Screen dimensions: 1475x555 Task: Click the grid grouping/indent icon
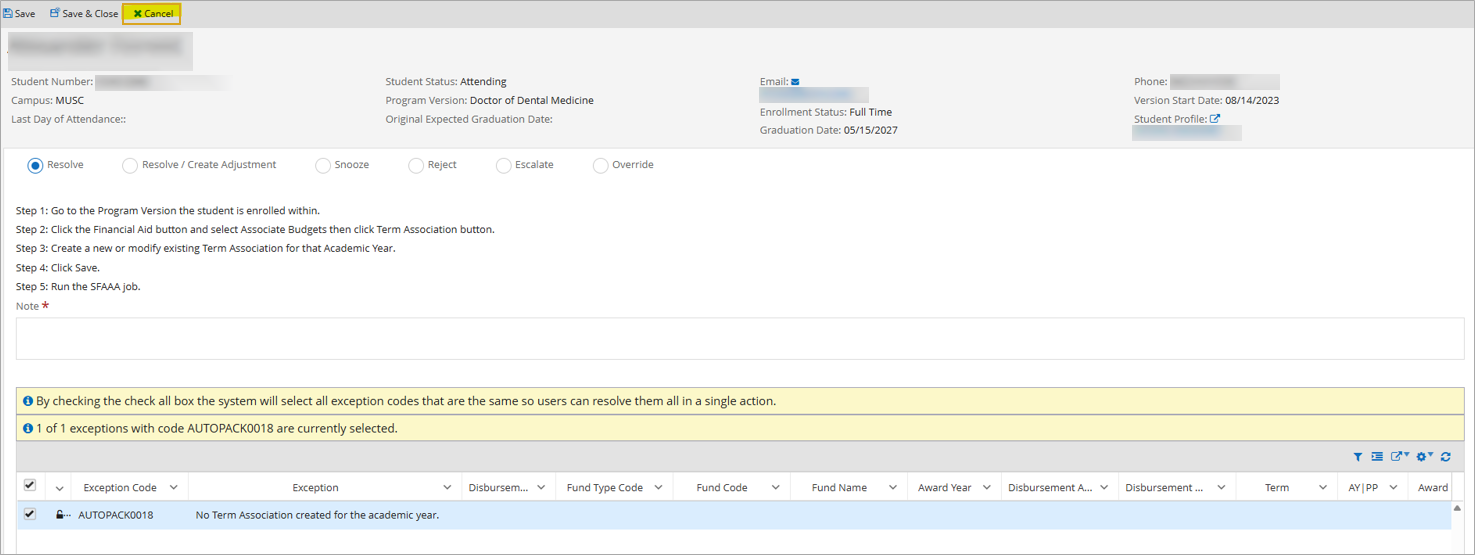1377,457
